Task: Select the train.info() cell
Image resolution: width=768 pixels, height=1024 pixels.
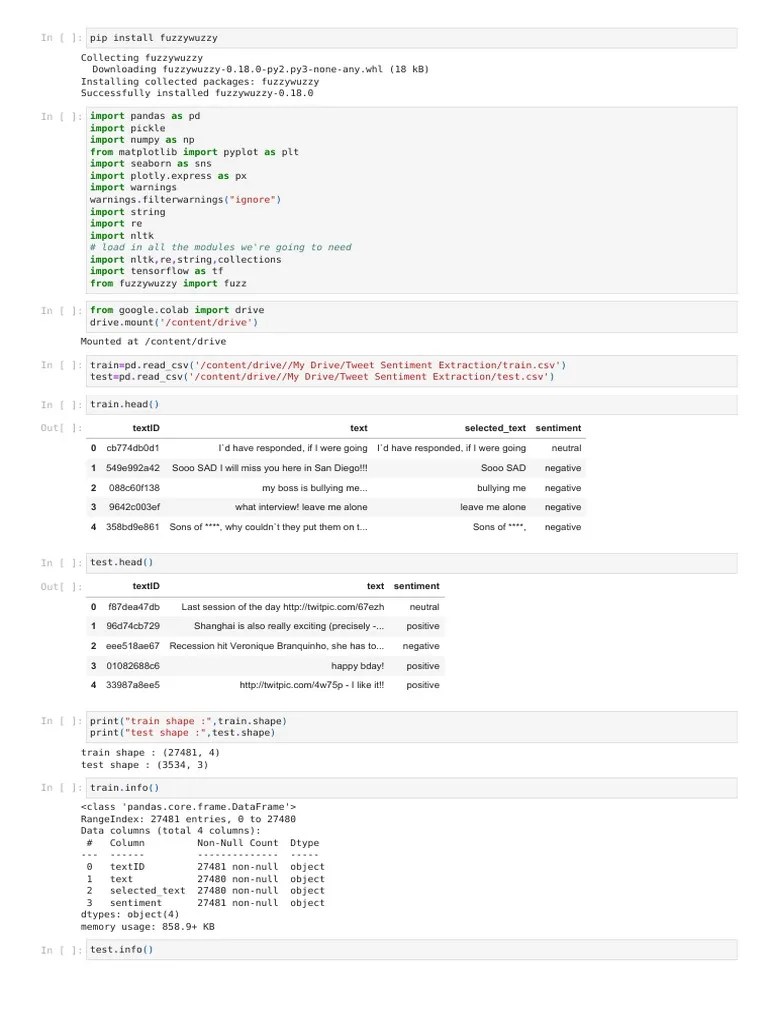Action: coord(411,788)
